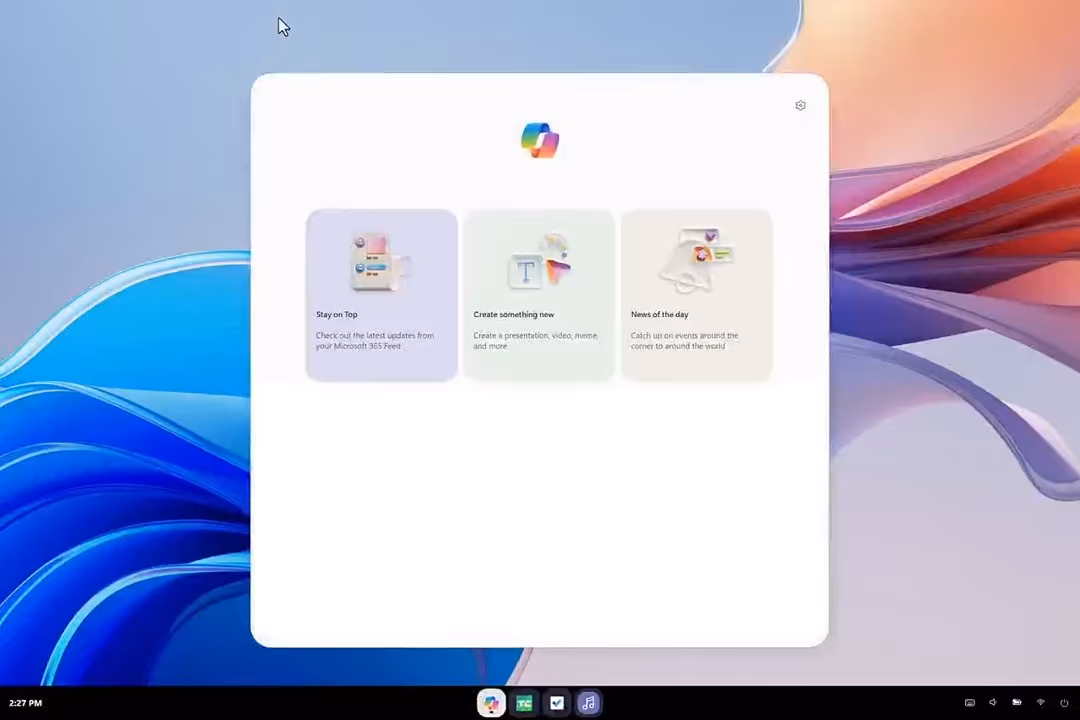Open the Stay on Top card

(x=382, y=295)
